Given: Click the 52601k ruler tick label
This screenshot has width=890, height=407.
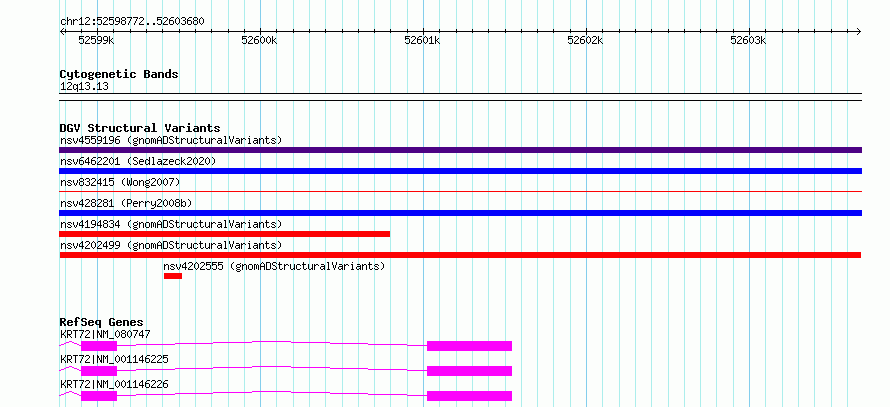Looking at the screenshot, I should (422, 40).
